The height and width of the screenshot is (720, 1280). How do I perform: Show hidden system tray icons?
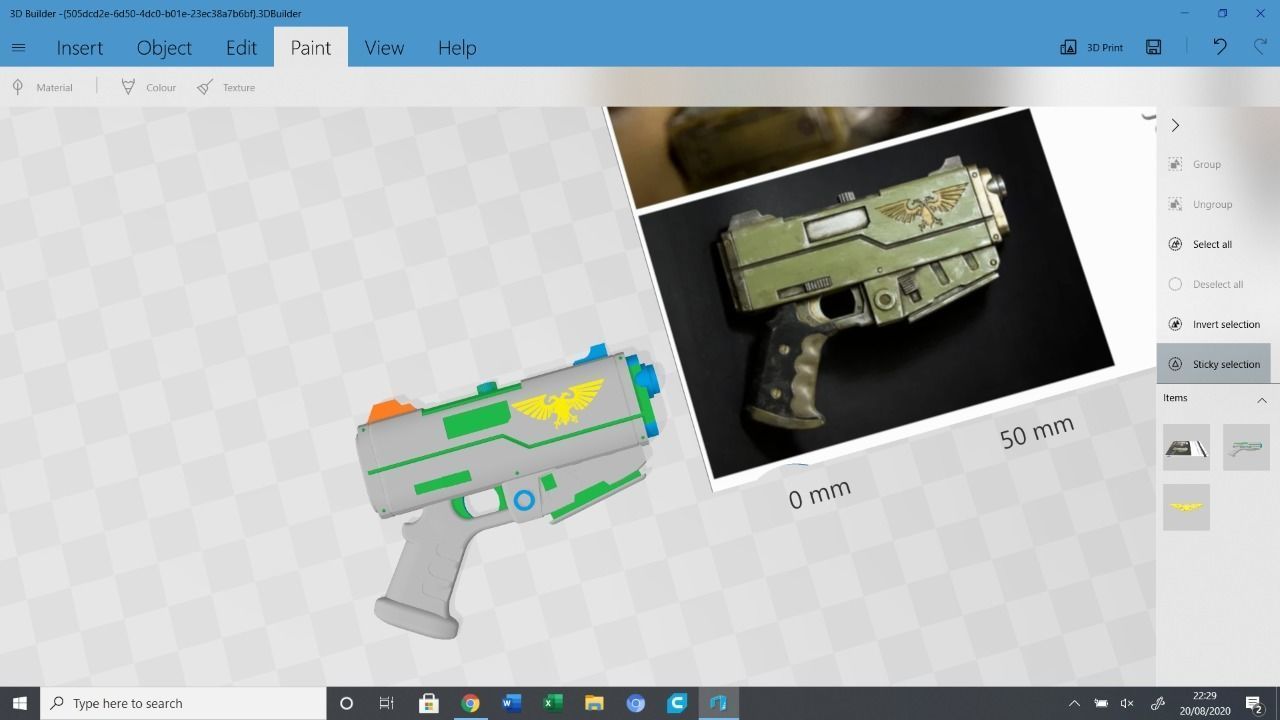[x=1074, y=703]
